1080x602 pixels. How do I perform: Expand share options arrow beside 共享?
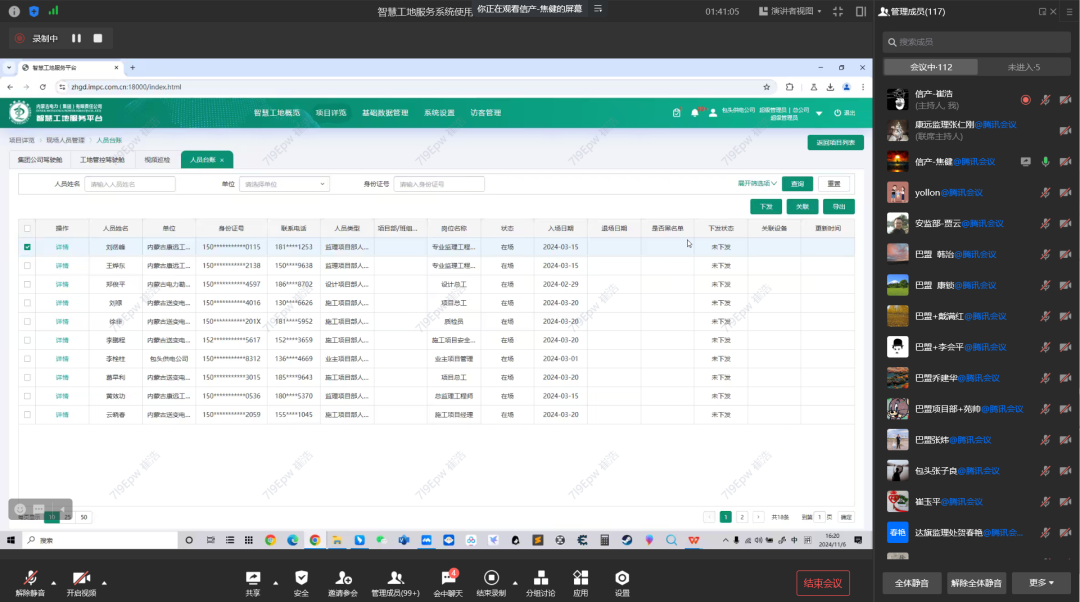pyautogui.click(x=276, y=583)
